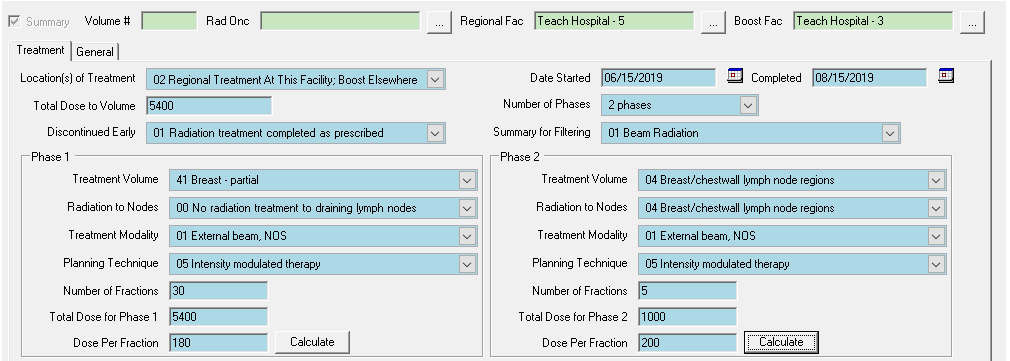Expand Location(s) of Treatment dropdown
The image size is (1010, 361).
(435, 80)
